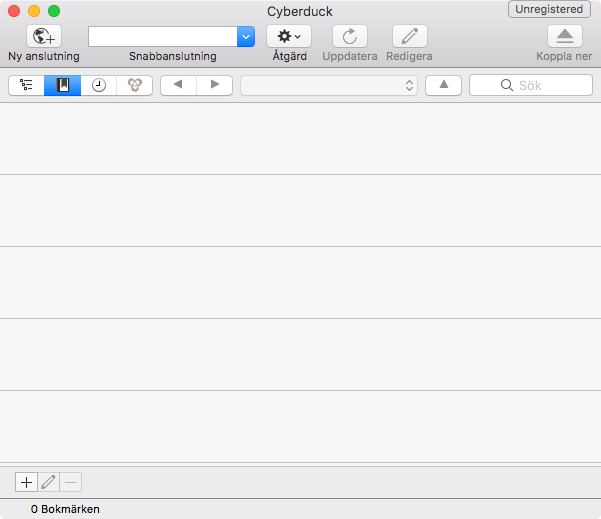This screenshot has width=601, height=519.
Task: Go forward with the right arrow button
Action: (x=215, y=85)
